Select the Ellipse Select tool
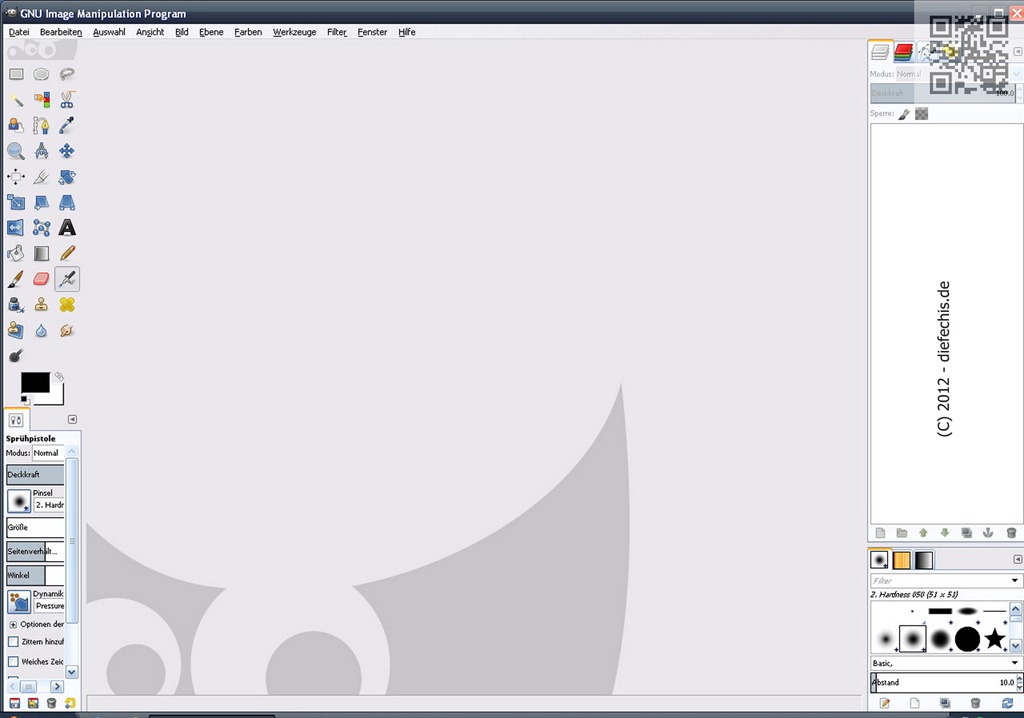Viewport: 1024px width, 718px height. coord(41,74)
